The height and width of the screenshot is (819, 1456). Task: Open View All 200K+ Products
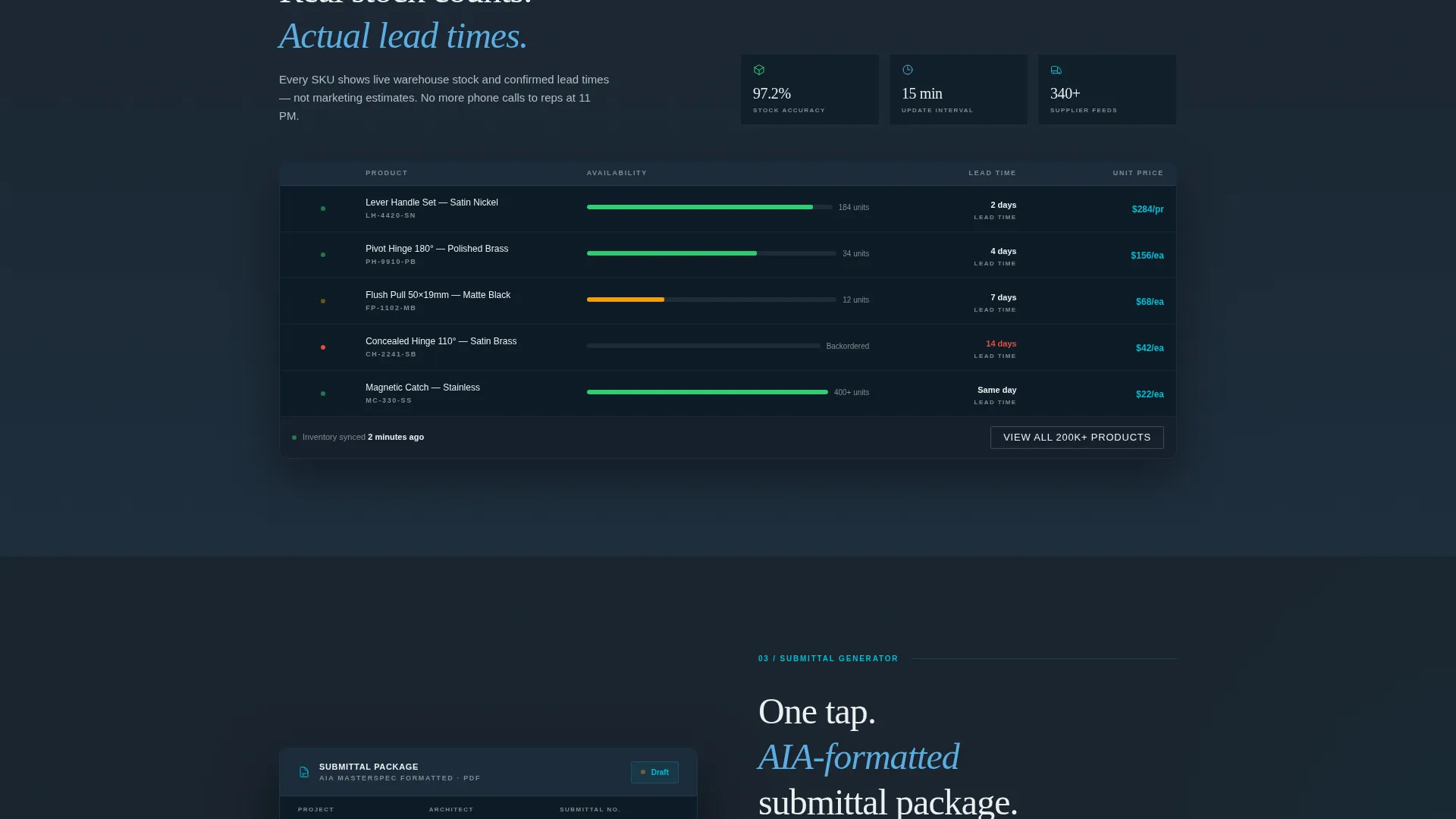(1077, 438)
